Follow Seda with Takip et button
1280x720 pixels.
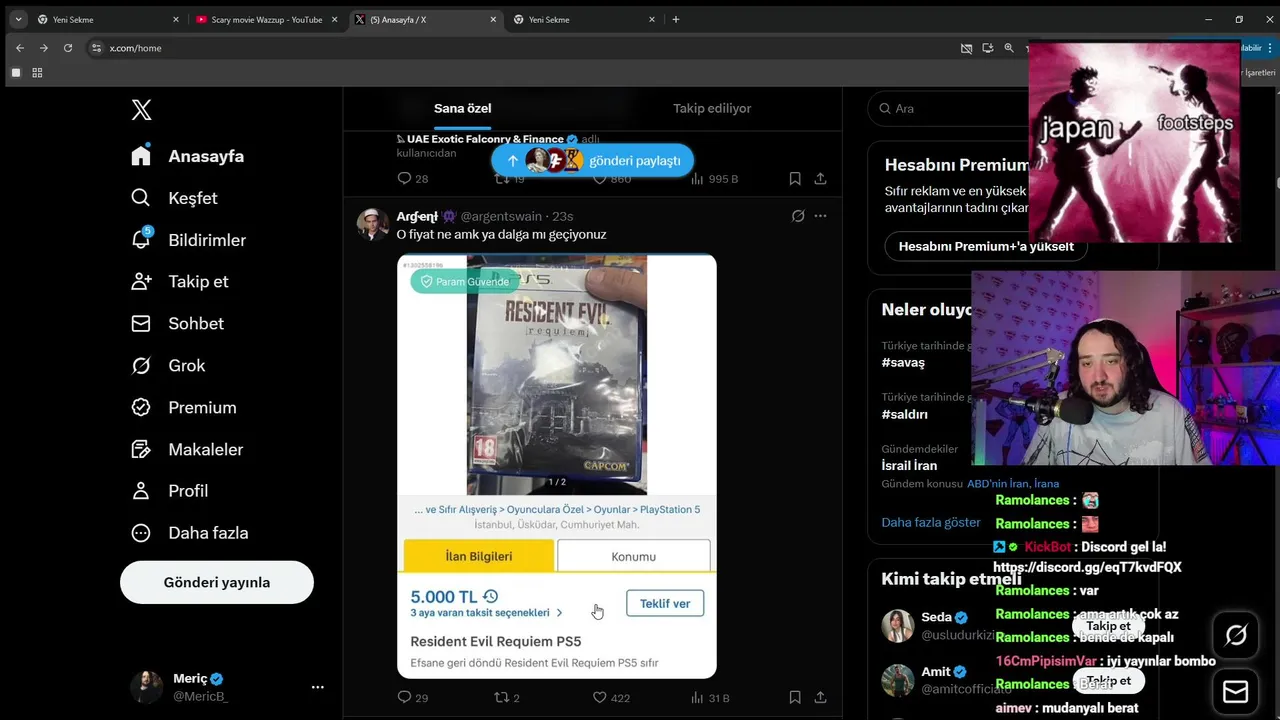1108,626
